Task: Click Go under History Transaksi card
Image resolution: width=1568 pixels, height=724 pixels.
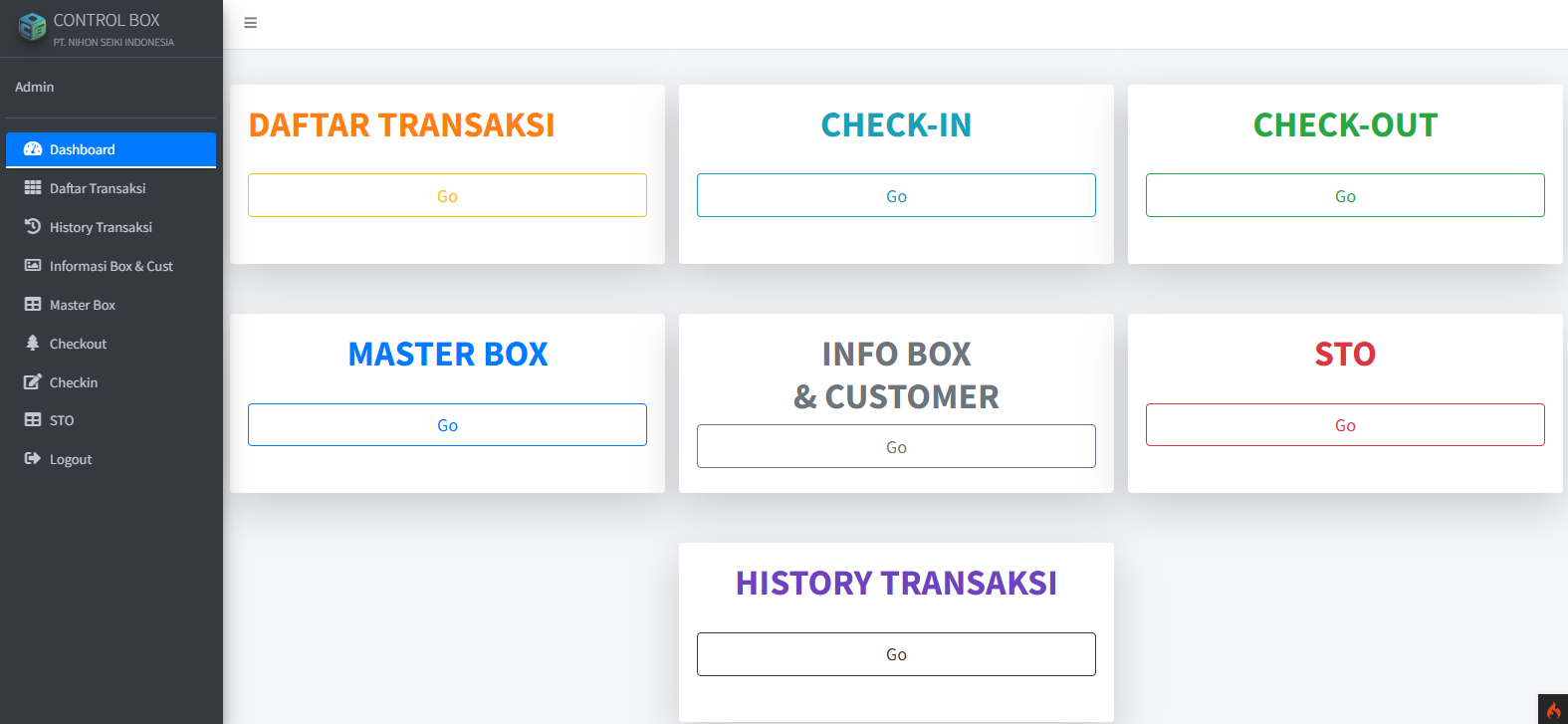Action: click(x=896, y=654)
